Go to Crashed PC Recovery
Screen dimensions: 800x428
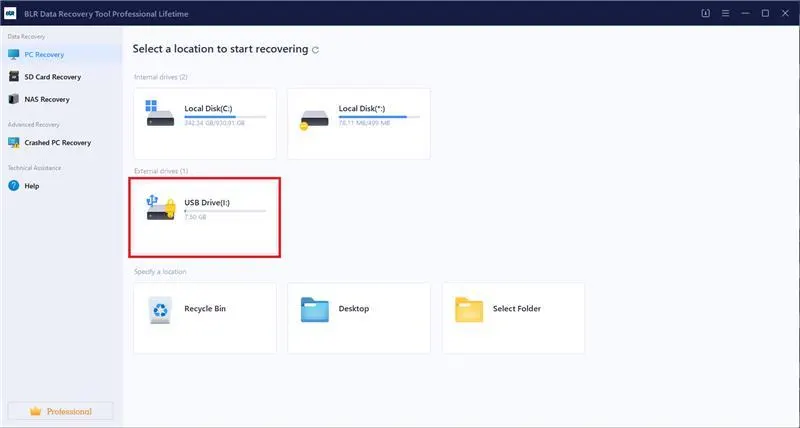coord(57,143)
